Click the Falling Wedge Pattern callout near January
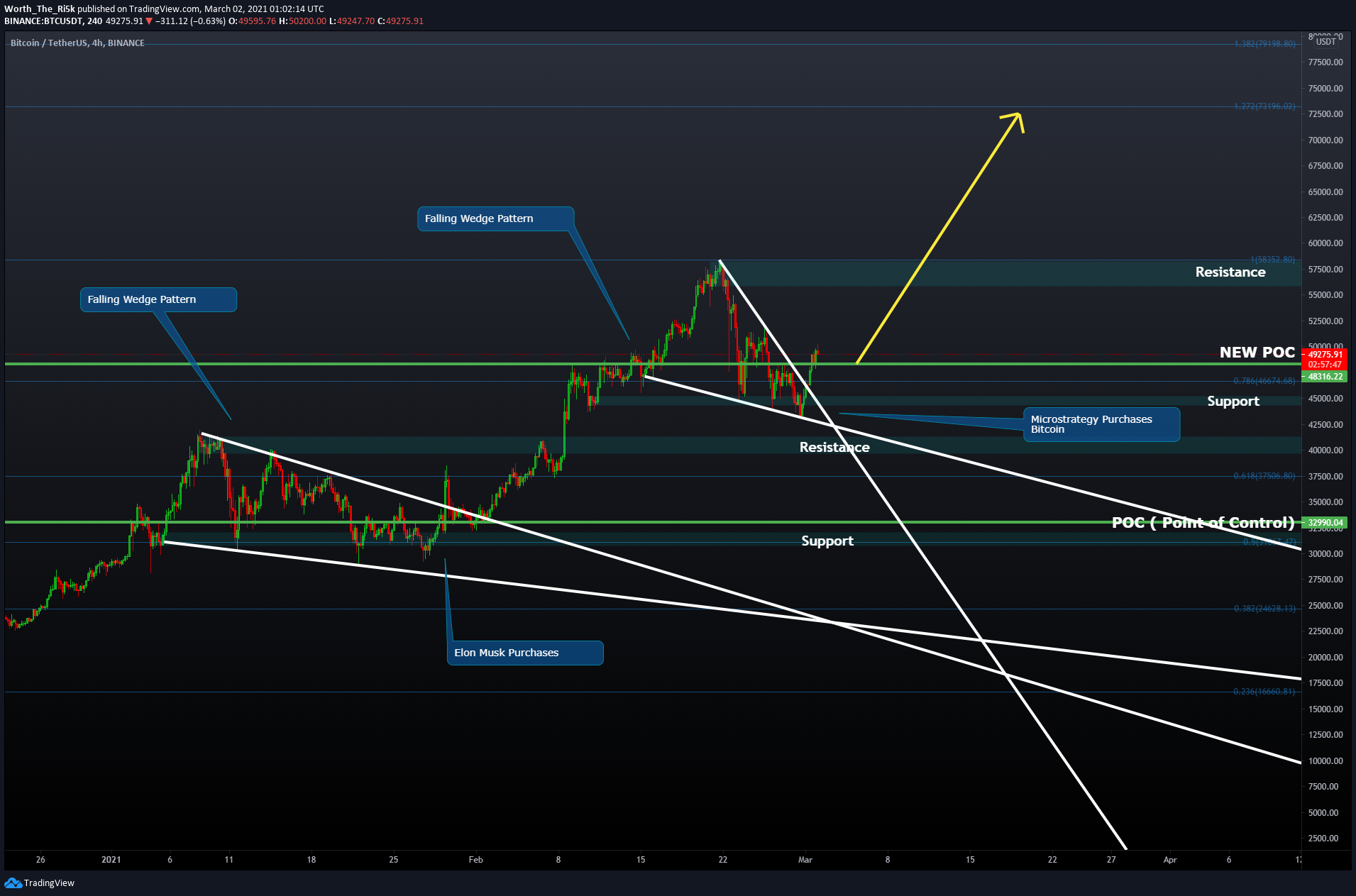 pyautogui.click(x=158, y=299)
